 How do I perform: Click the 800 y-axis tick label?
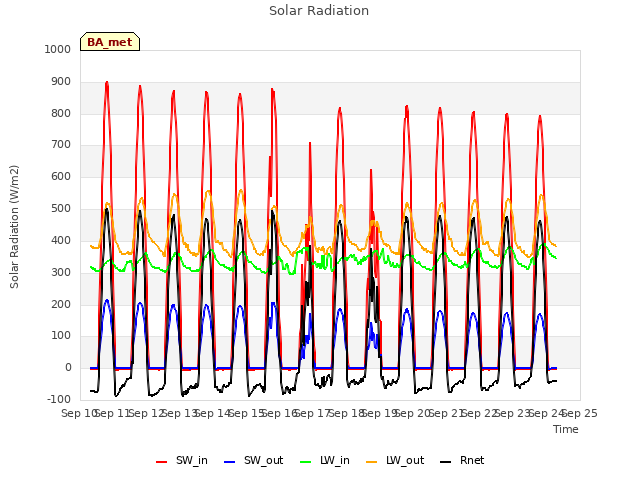[61, 113]
